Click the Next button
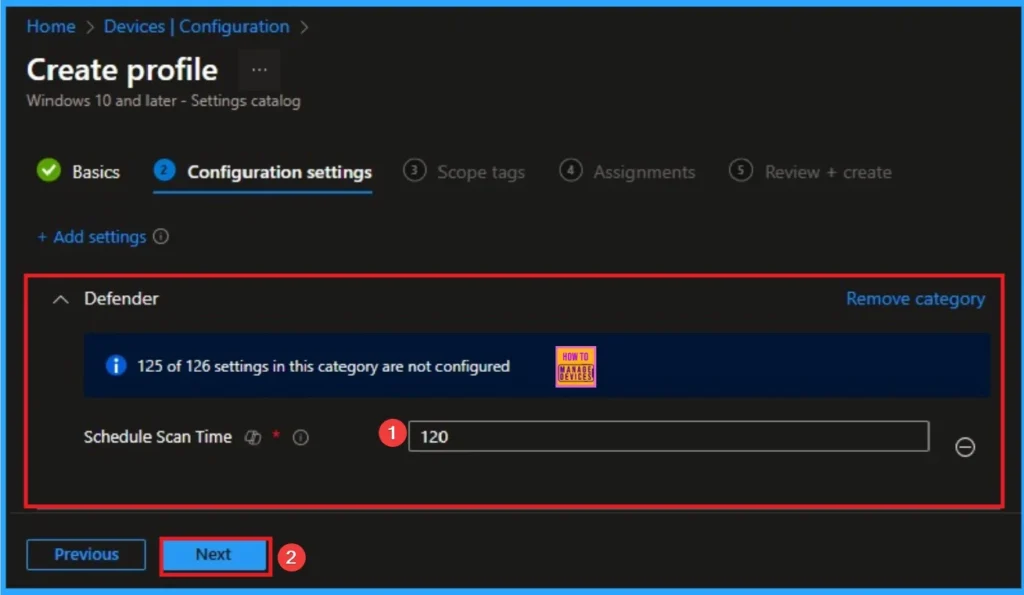The height and width of the screenshot is (595, 1024). (x=214, y=554)
